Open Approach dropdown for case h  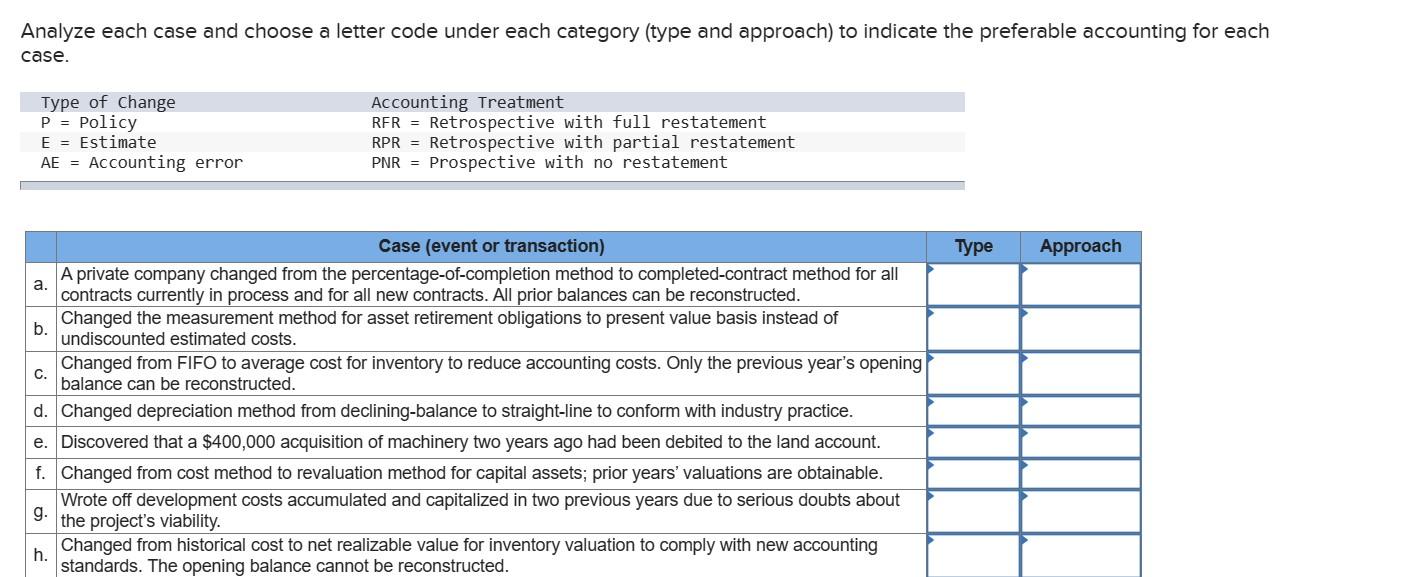click(1081, 555)
